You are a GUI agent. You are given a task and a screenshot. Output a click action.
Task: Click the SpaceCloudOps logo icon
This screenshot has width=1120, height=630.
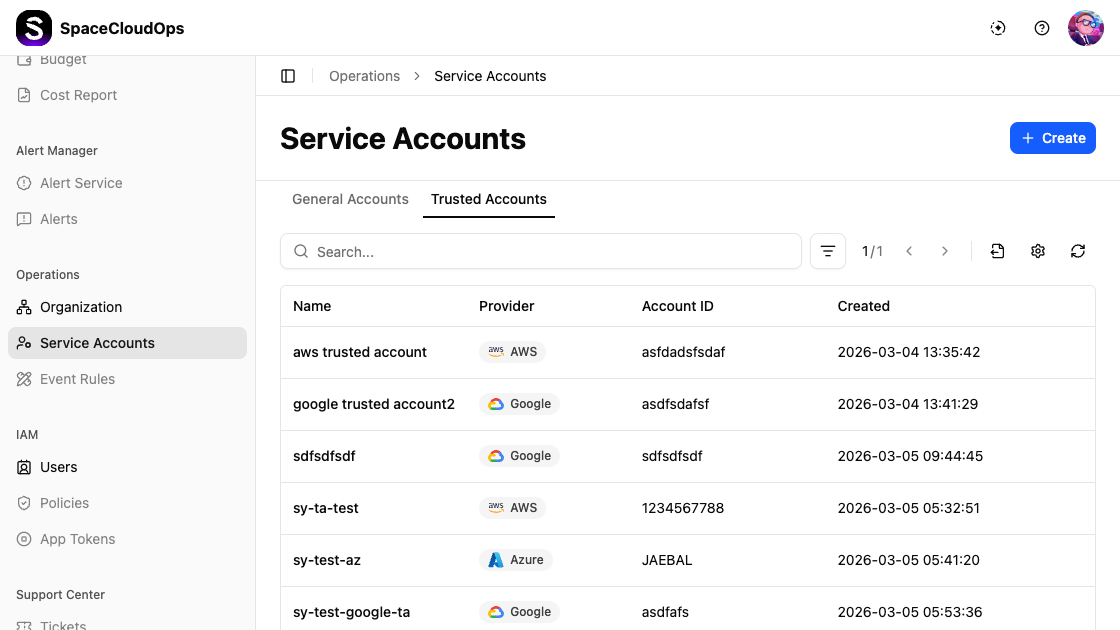click(34, 28)
